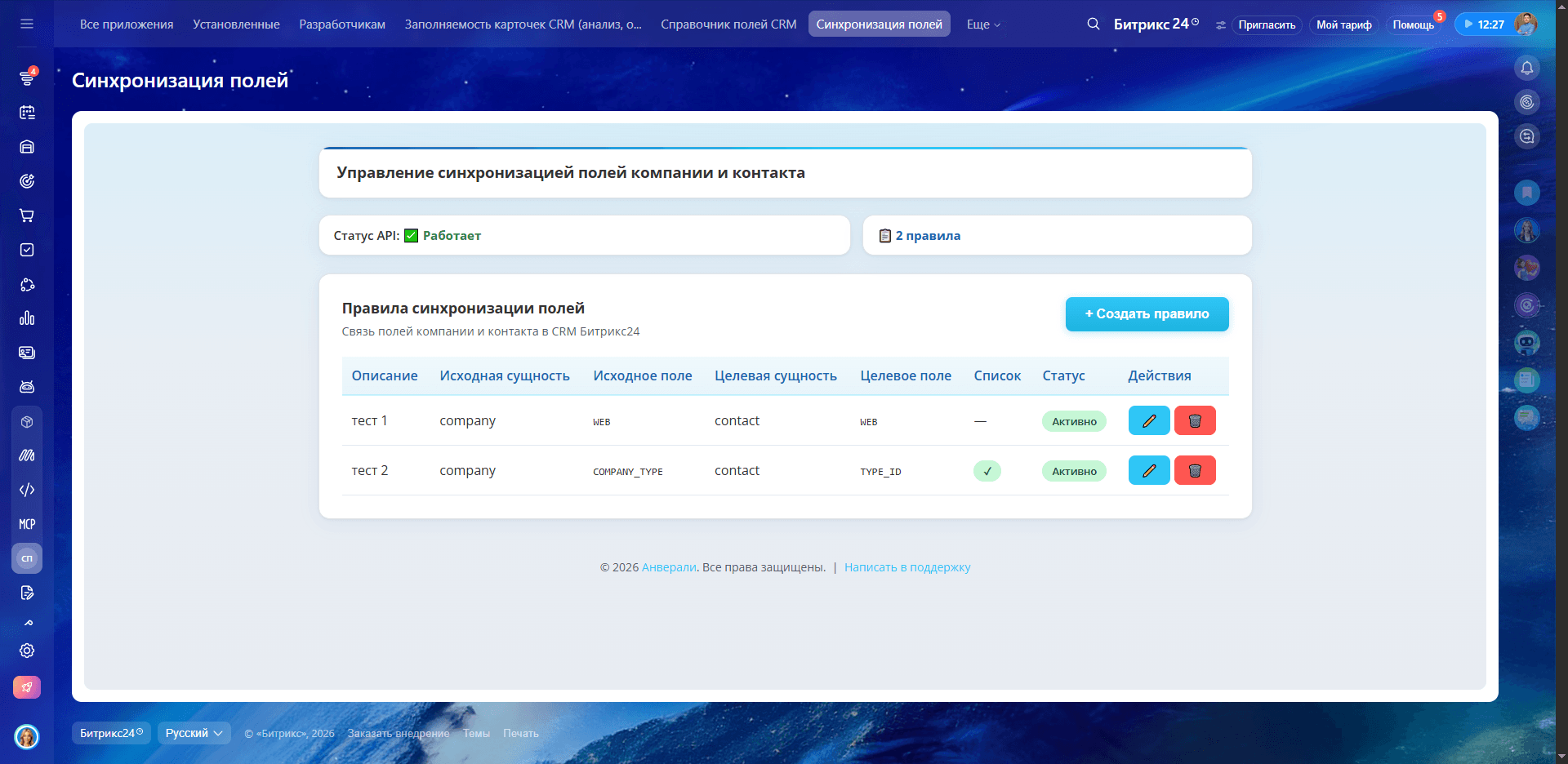Click the Список checkmark for тест 2

click(987, 471)
